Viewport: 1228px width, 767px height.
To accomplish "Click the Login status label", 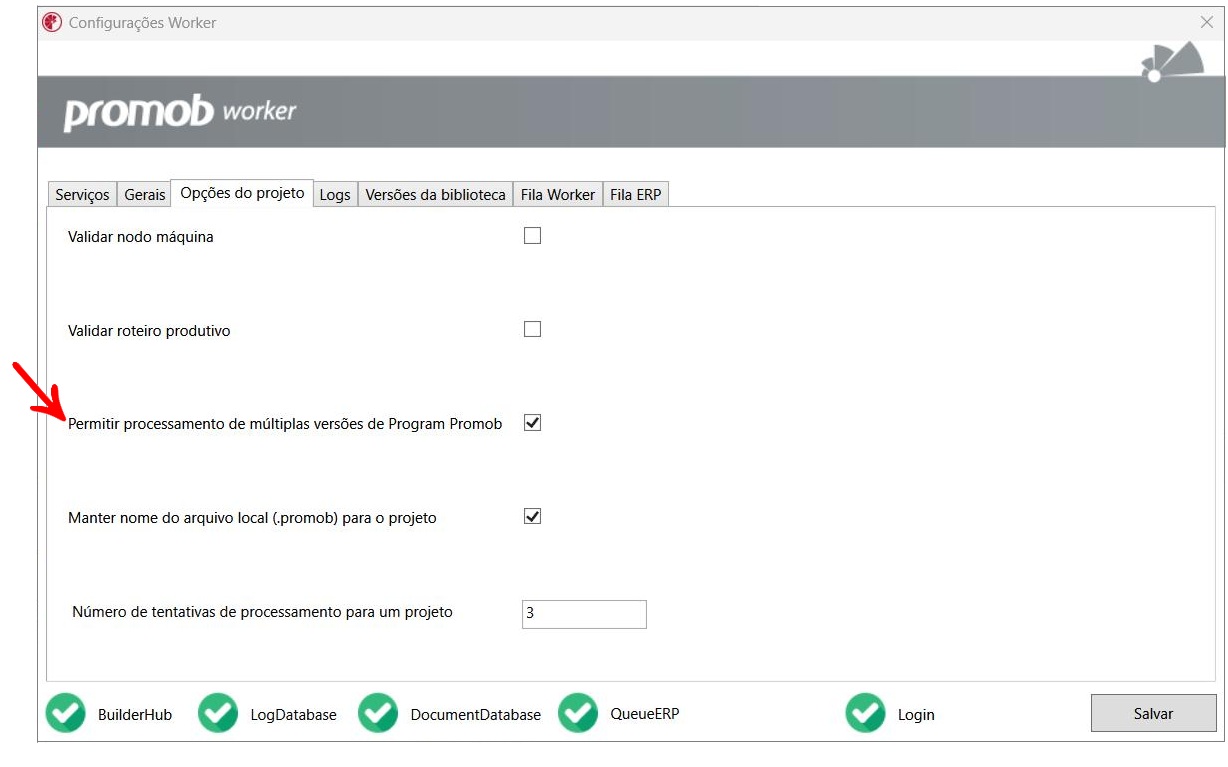I will point(916,715).
